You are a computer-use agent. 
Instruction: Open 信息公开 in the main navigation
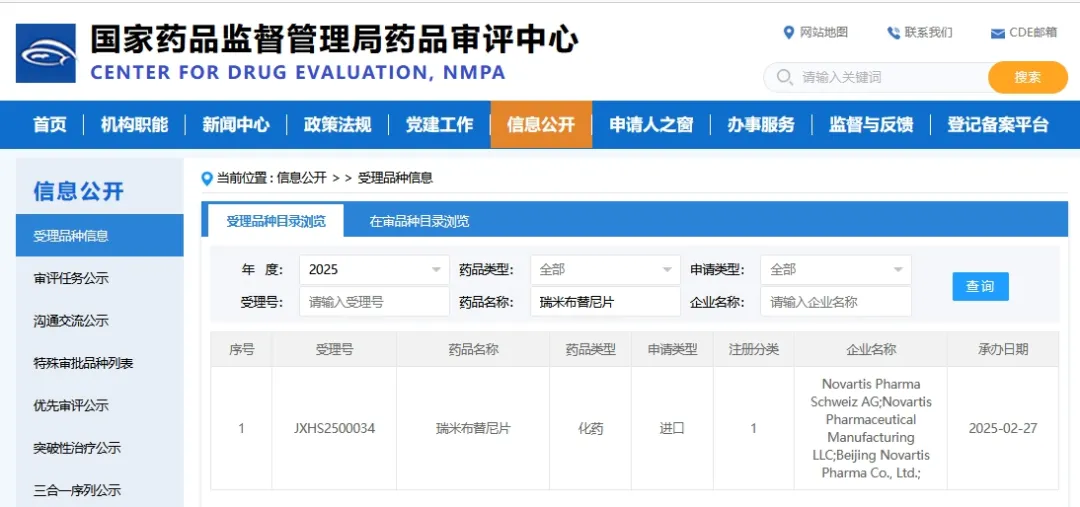click(x=541, y=125)
